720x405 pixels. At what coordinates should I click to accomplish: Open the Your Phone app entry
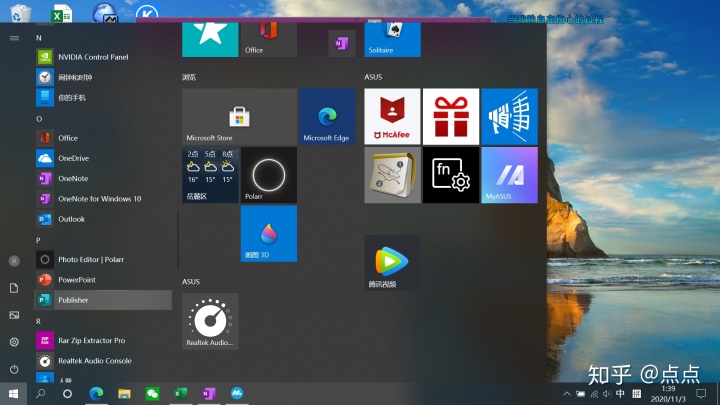(103, 97)
